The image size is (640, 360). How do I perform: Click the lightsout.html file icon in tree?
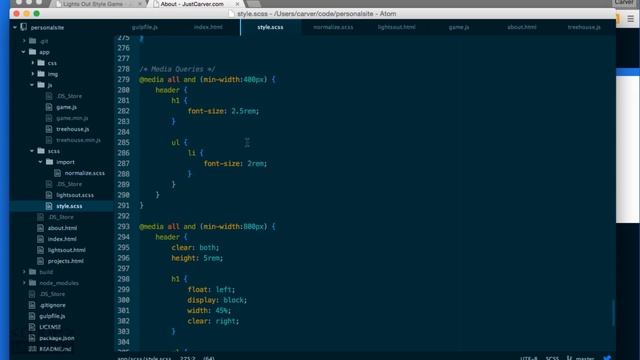(x=40, y=250)
